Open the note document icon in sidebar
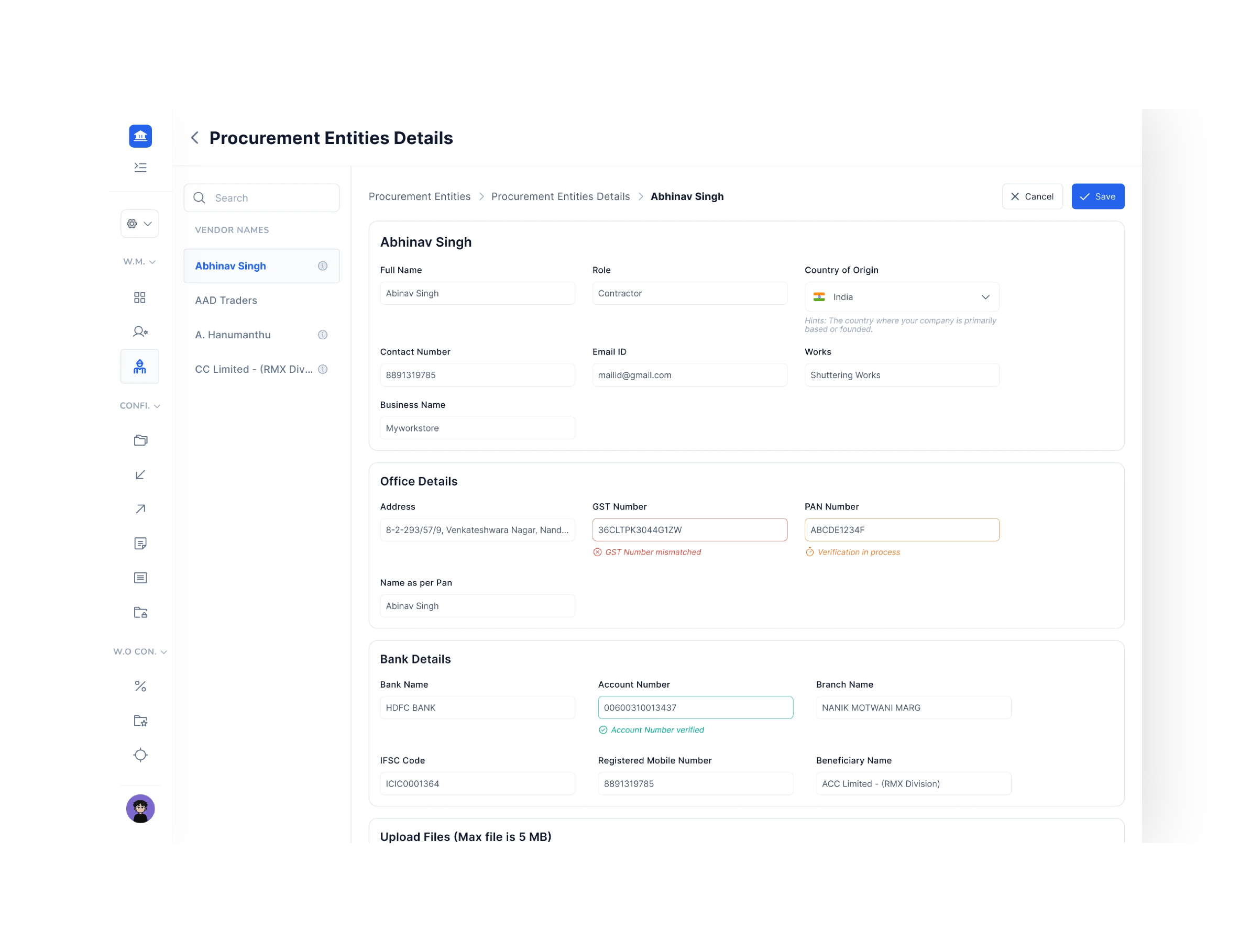 140,544
